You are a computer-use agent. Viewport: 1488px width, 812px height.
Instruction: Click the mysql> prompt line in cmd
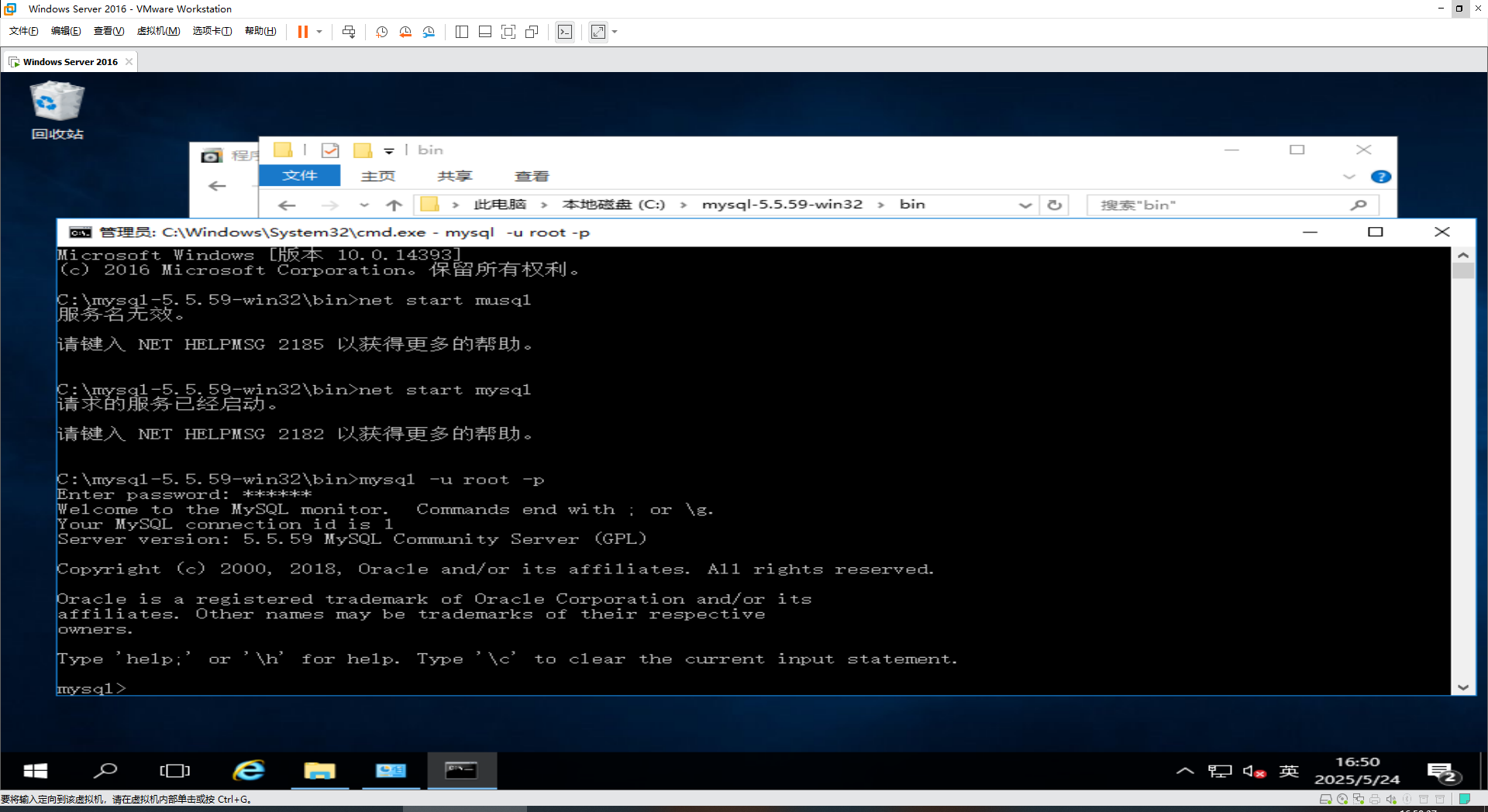[x=91, y=688]
